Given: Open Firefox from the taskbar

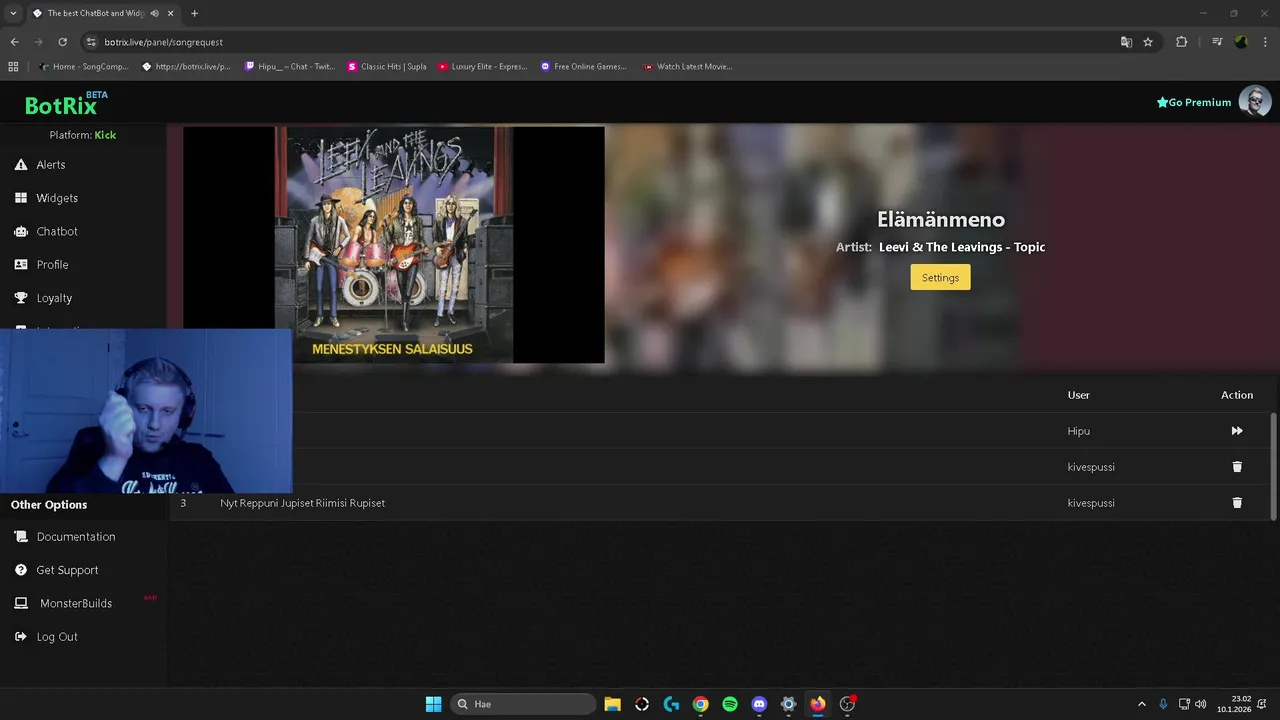Looking at the screenshot, I should [x=818, y=704].
